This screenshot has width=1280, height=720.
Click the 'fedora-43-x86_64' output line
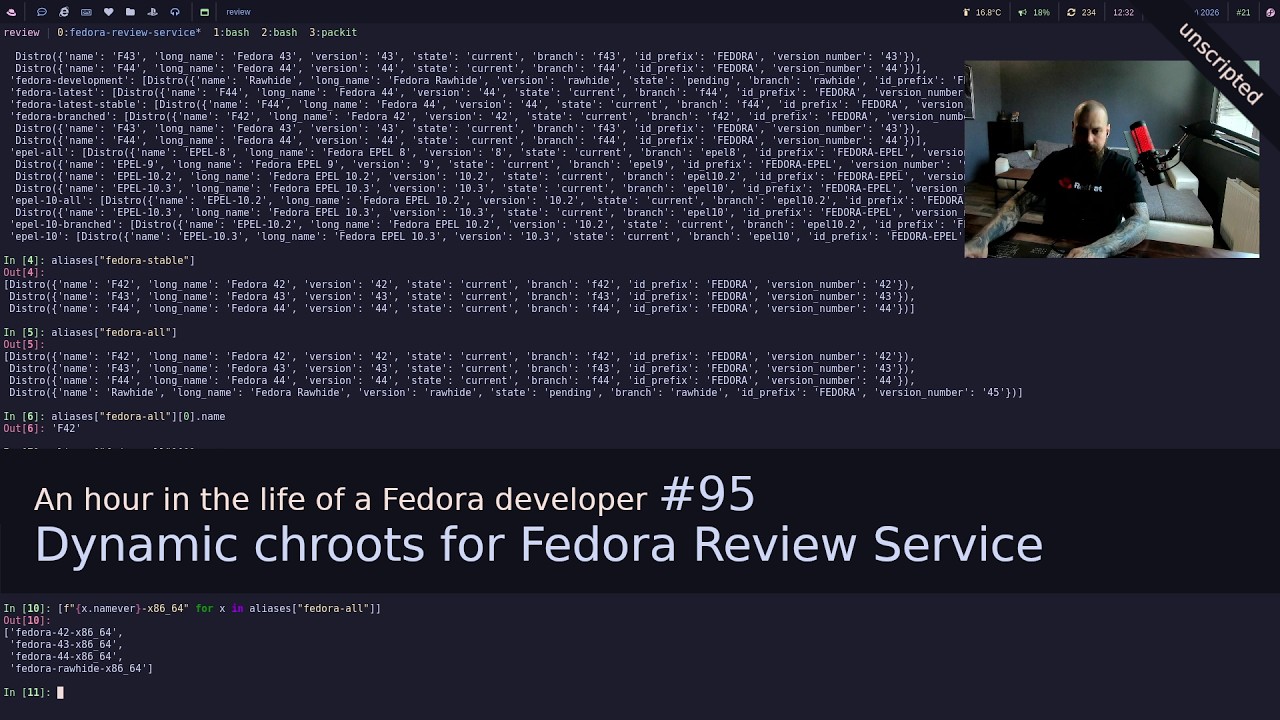(66, 644)
